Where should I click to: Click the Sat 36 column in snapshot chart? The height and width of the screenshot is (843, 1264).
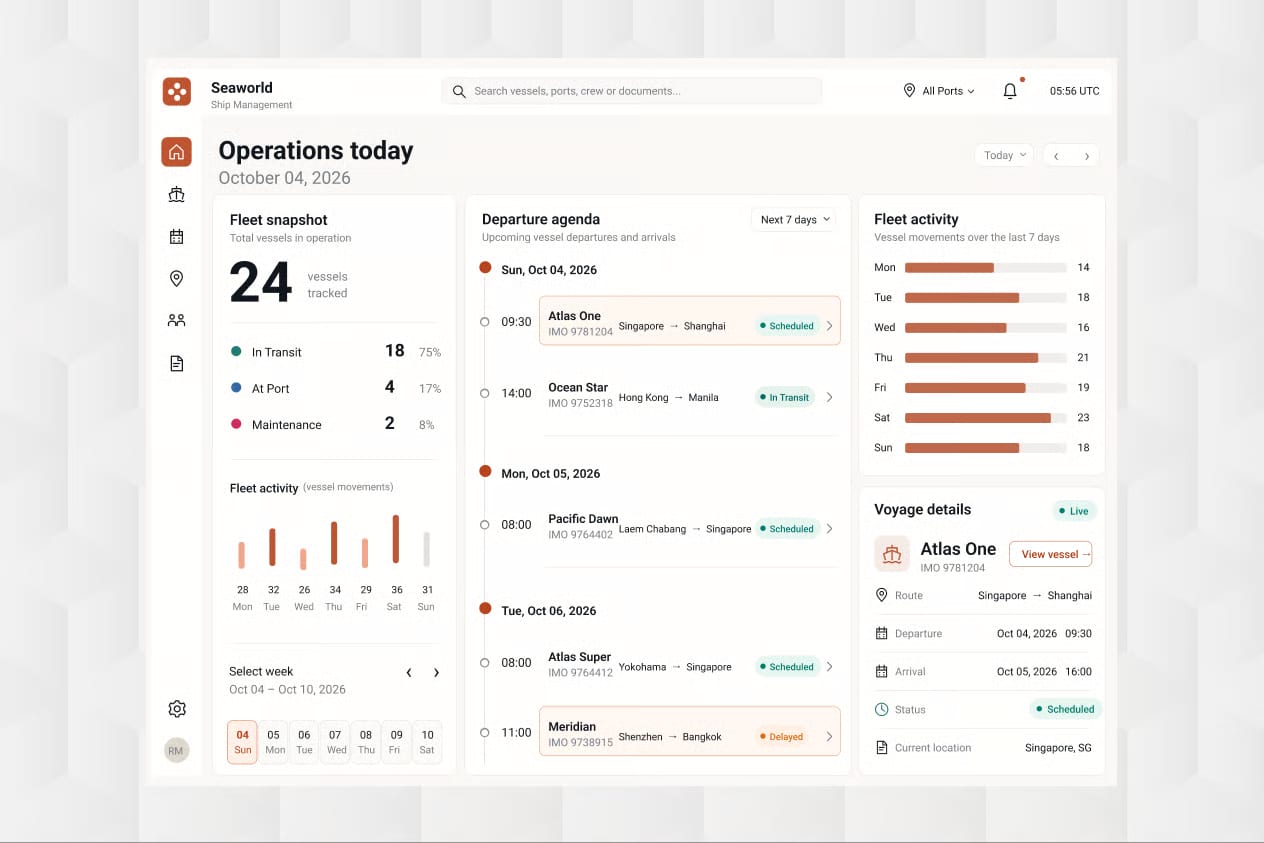coord(396,539)
